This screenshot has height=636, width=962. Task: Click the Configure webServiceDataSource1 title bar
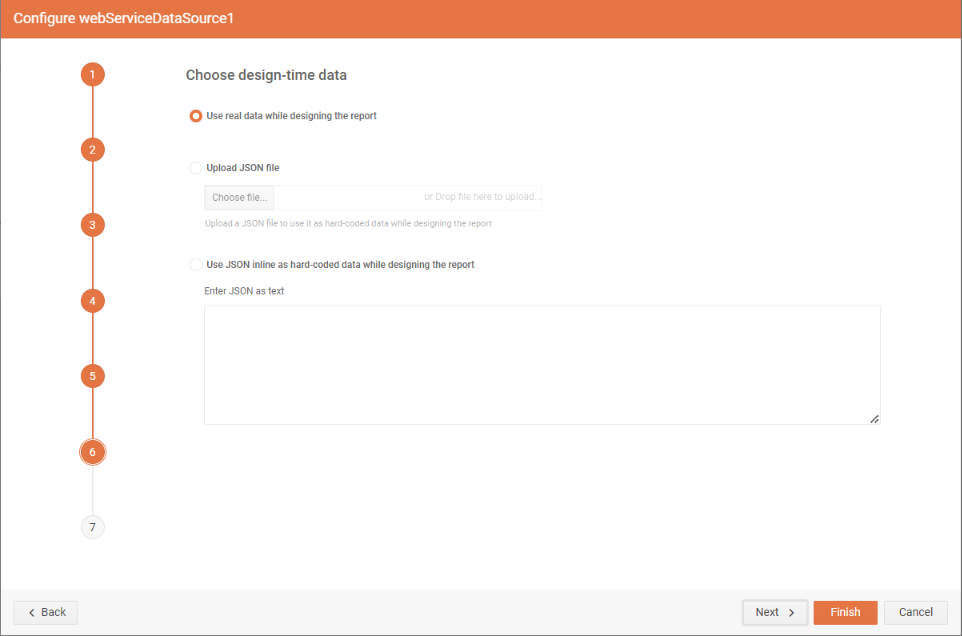coord(122,18)
